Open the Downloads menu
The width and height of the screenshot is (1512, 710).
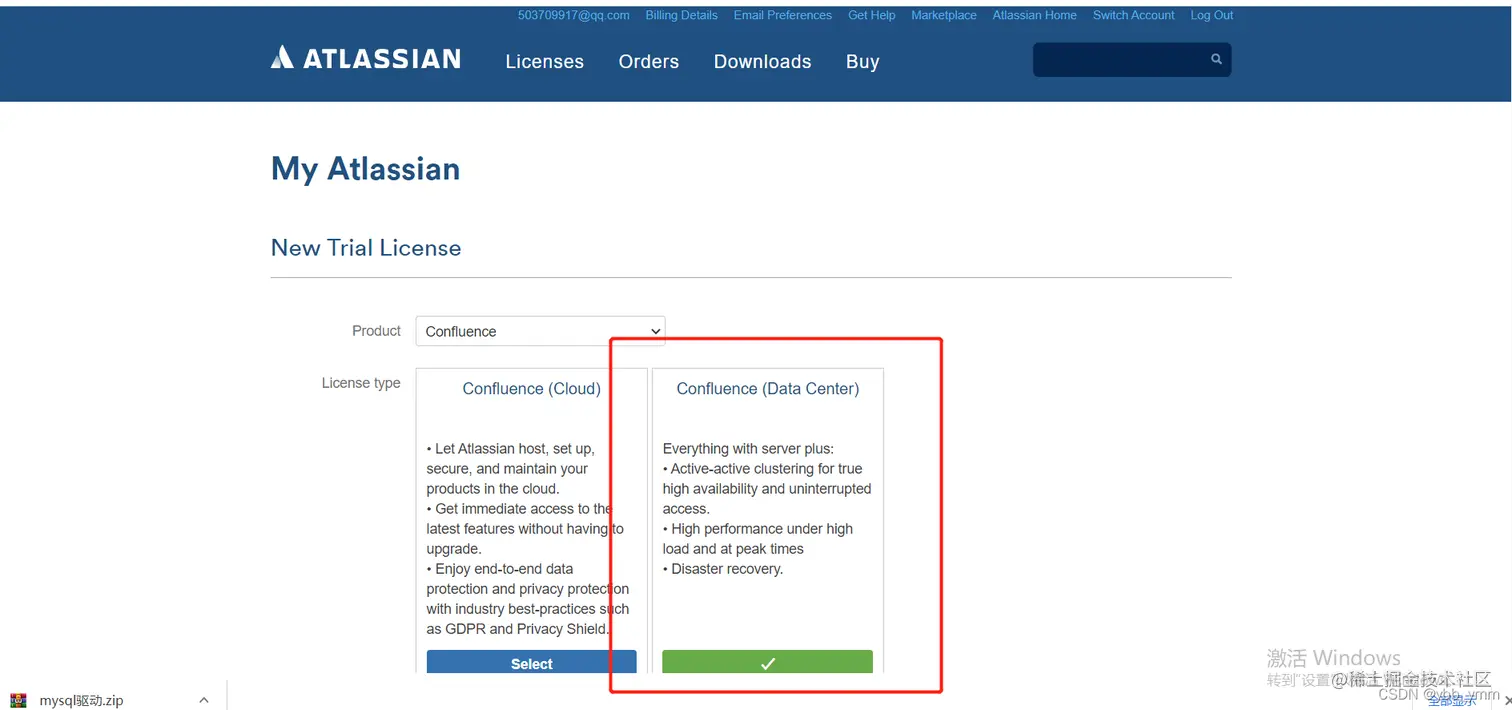[763, 62]
